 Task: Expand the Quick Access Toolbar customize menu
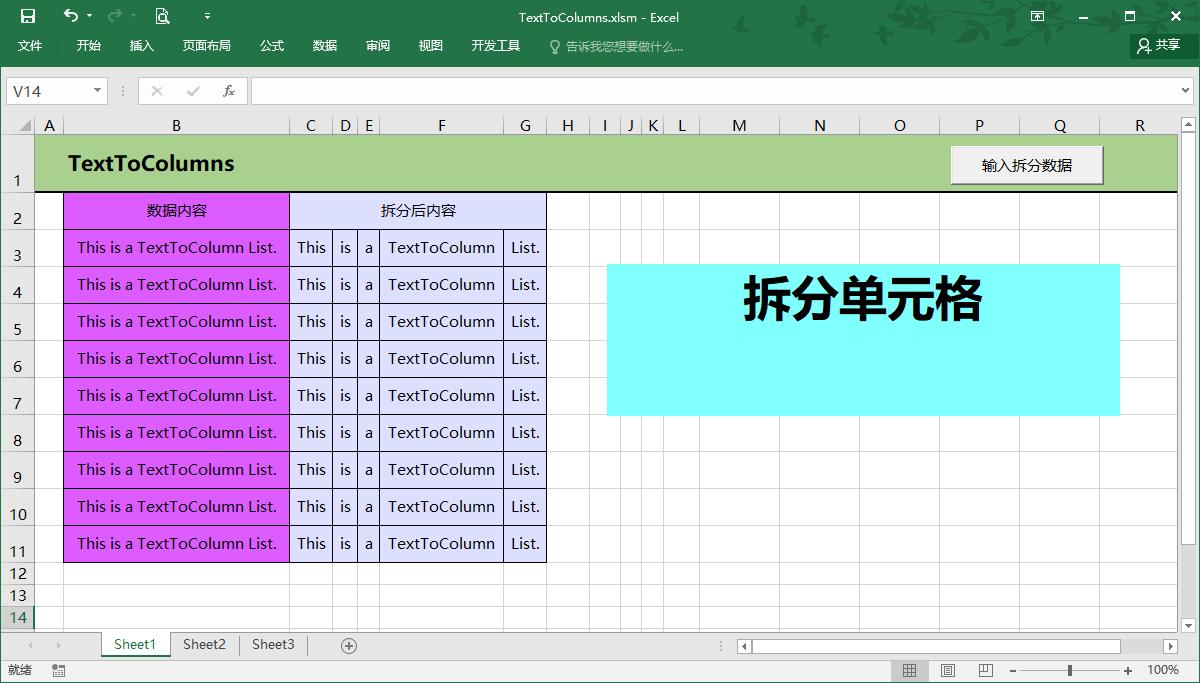207,17
